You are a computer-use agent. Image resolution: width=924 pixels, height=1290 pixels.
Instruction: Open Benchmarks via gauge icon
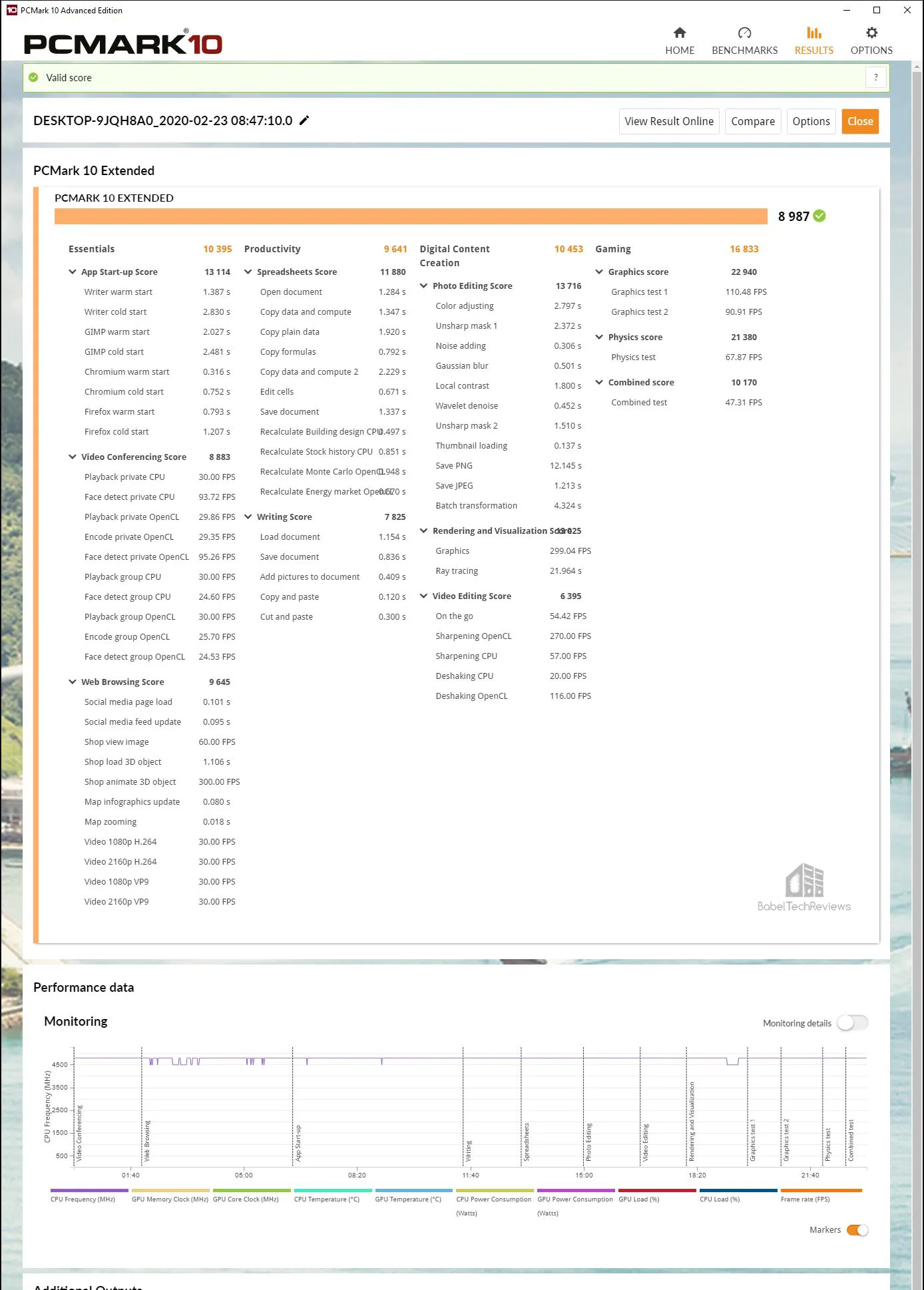tap(744, 33)
